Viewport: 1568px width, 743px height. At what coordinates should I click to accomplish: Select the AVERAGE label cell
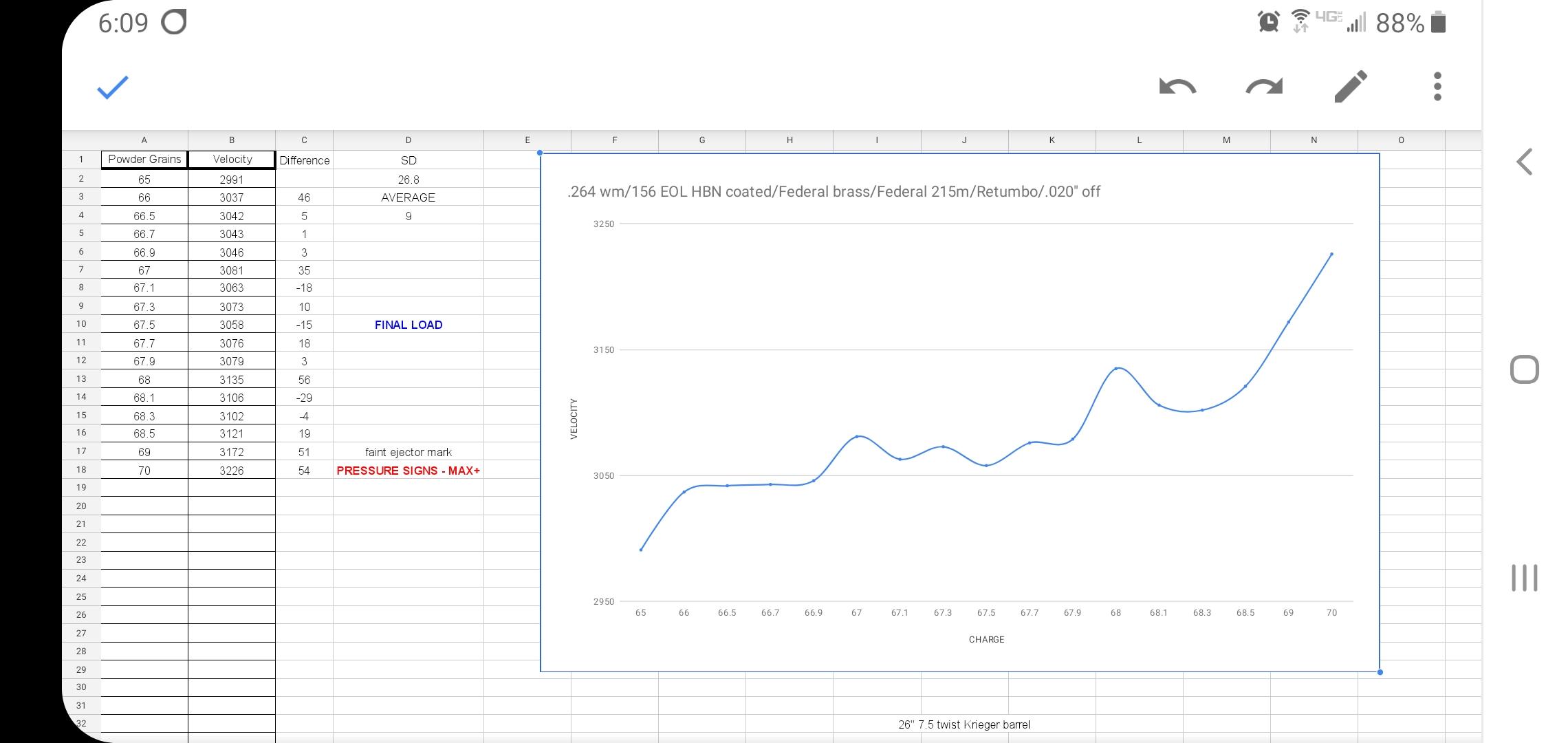409,197
